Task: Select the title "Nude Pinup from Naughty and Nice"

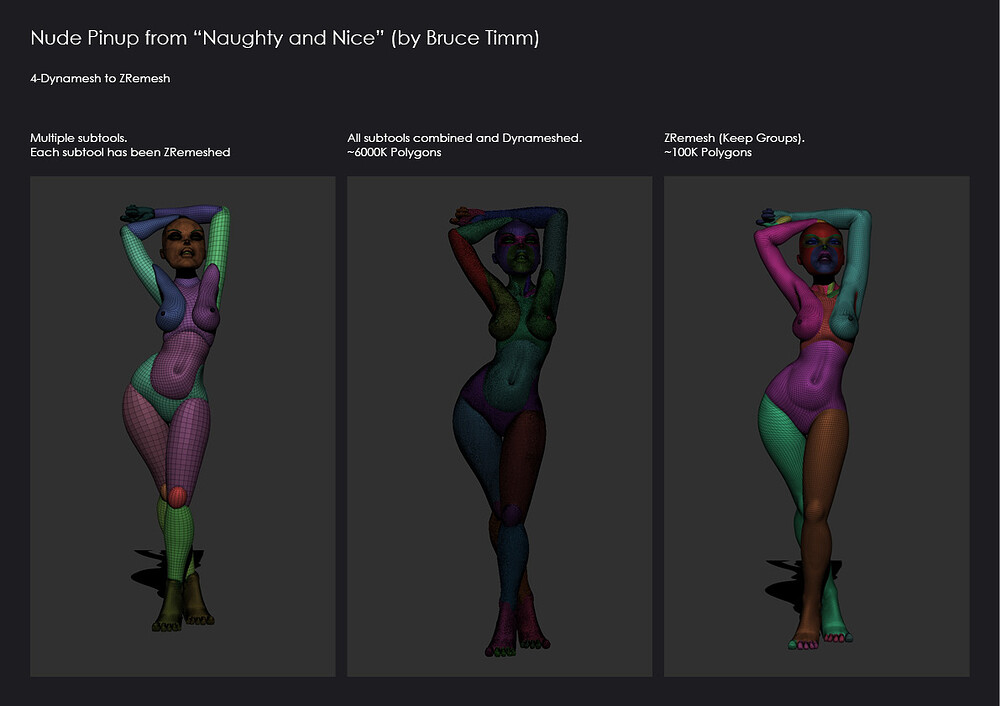Action: 284,38
